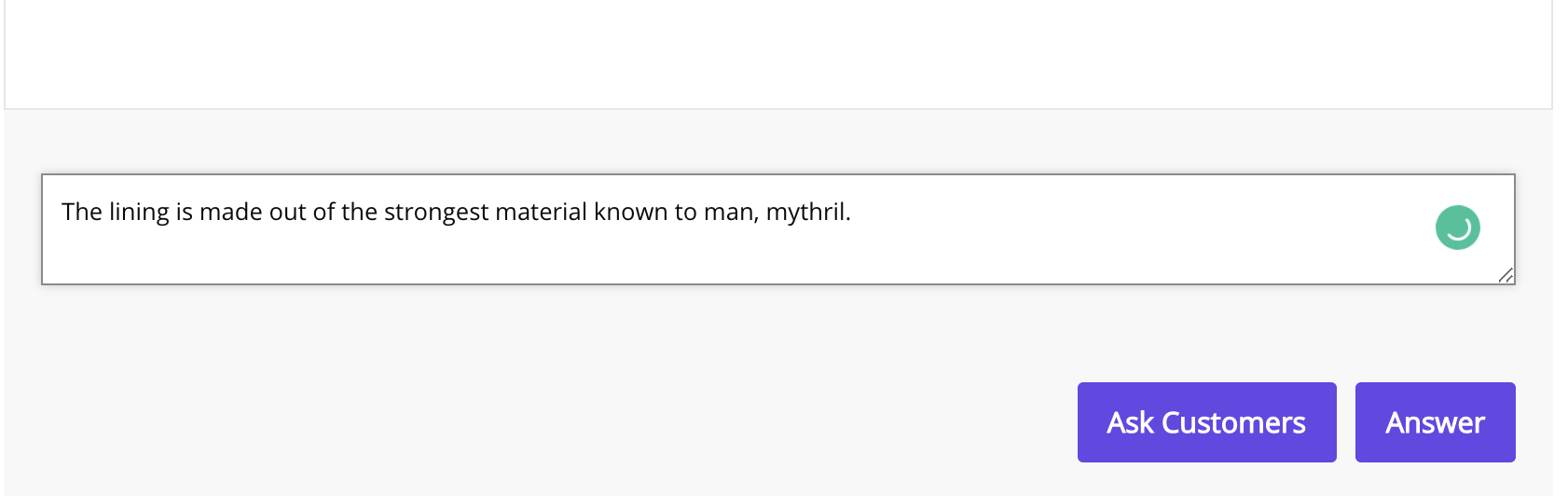
Task: Click the Answer button
Action: [x=1435, y=422]
